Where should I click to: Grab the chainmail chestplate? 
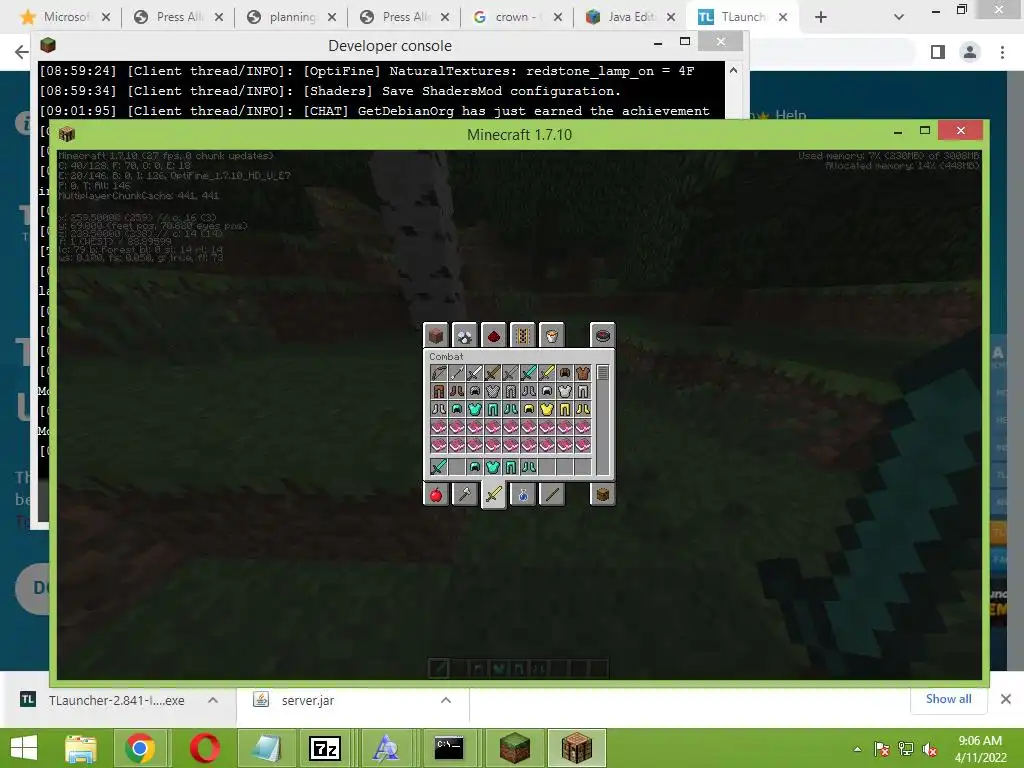[492, 391]
